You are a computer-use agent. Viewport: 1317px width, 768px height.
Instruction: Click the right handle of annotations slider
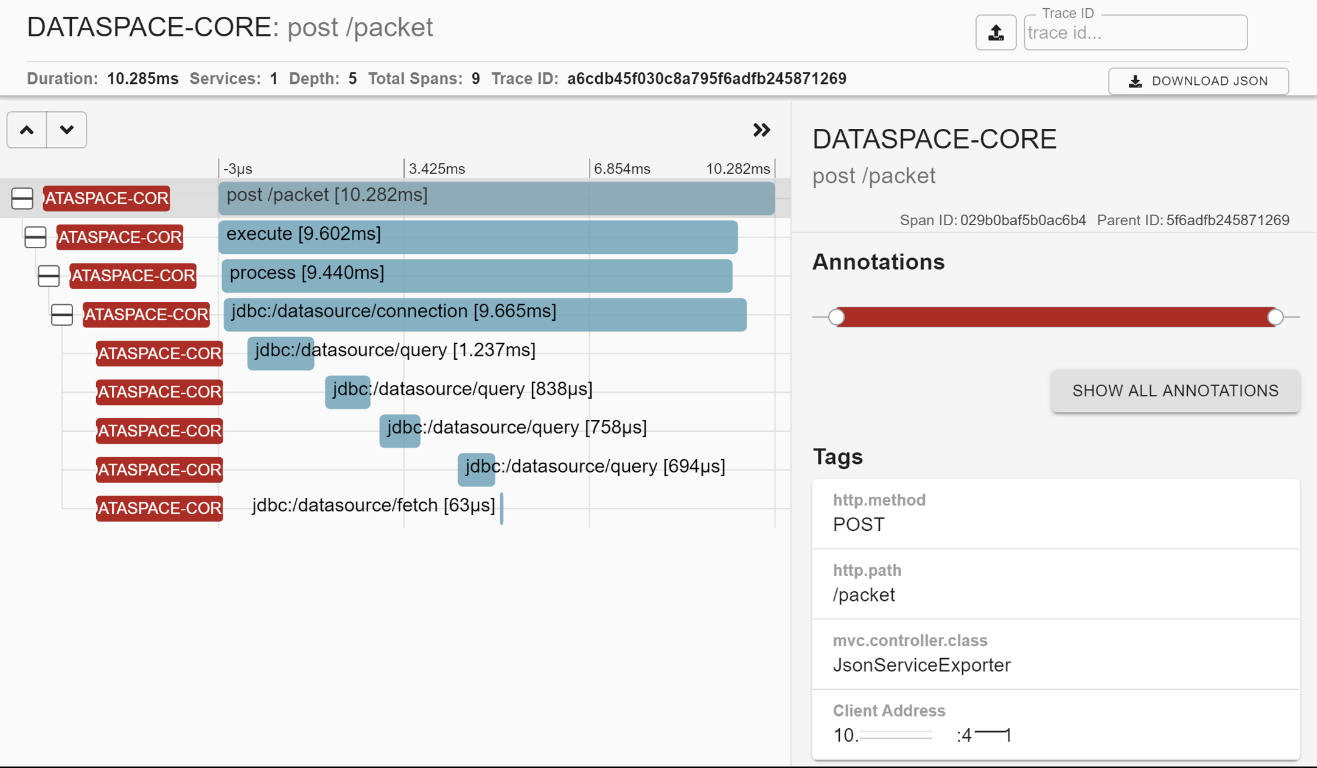point(1275,317)
